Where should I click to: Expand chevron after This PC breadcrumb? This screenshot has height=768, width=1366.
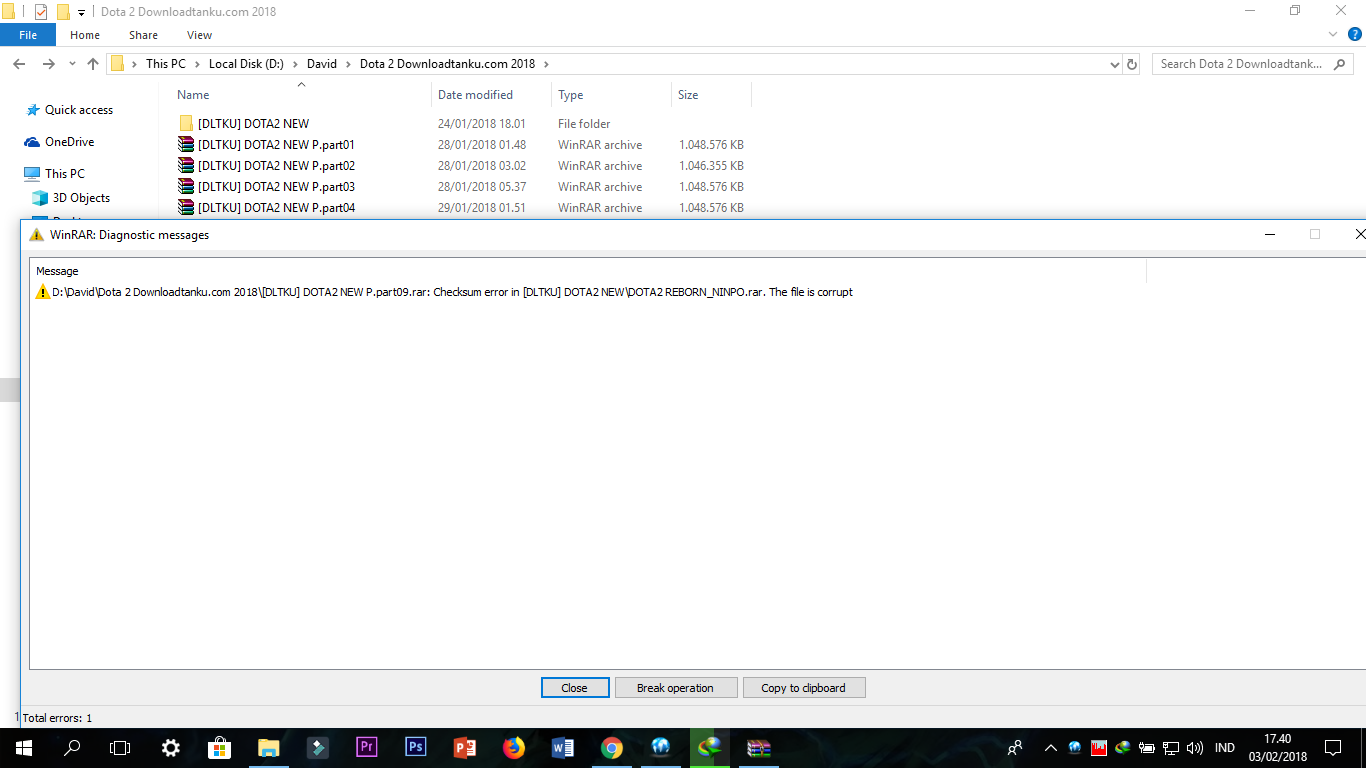(x=197, y=64)
